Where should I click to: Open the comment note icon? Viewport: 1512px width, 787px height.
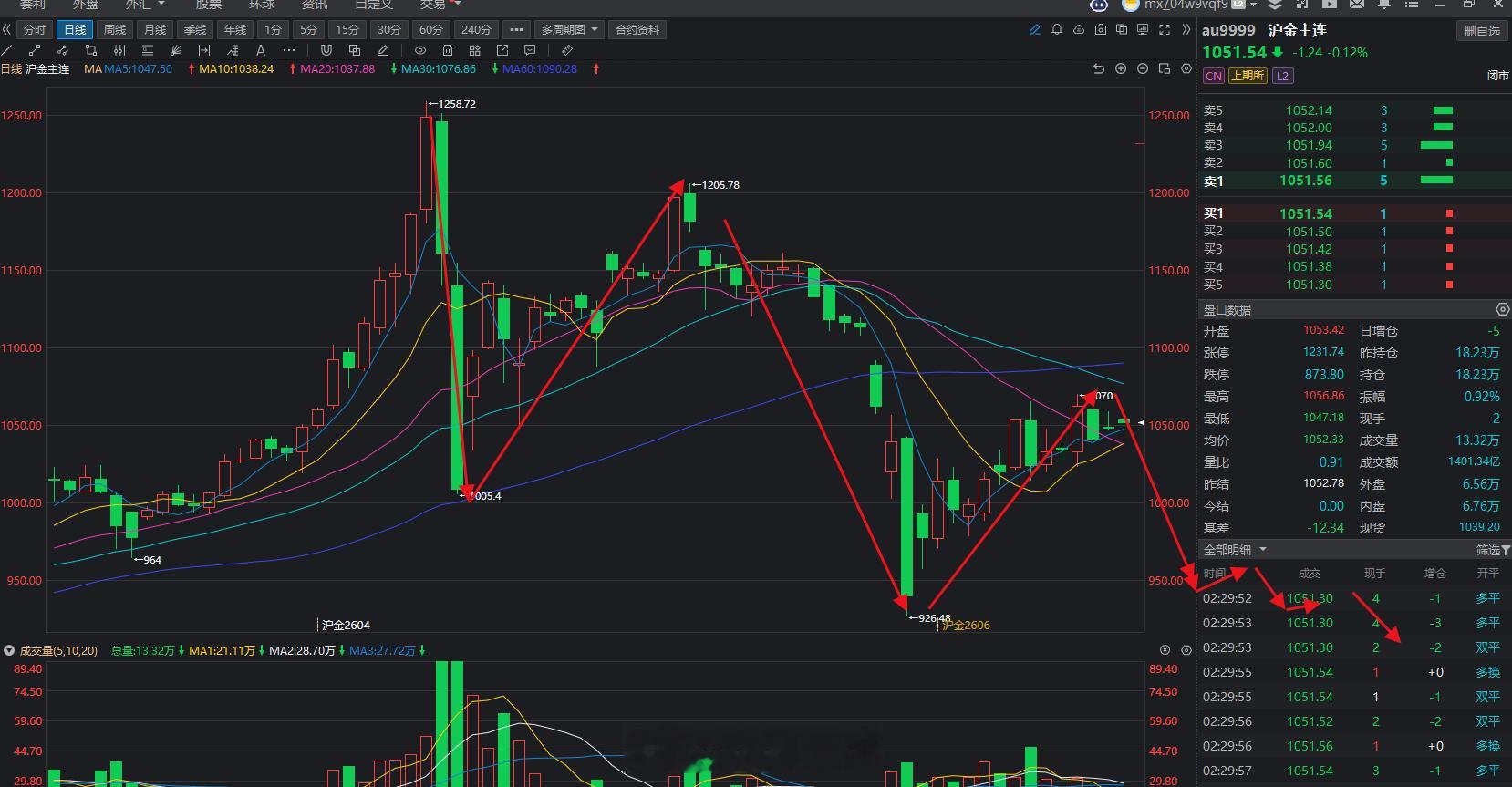click(530, 50)
